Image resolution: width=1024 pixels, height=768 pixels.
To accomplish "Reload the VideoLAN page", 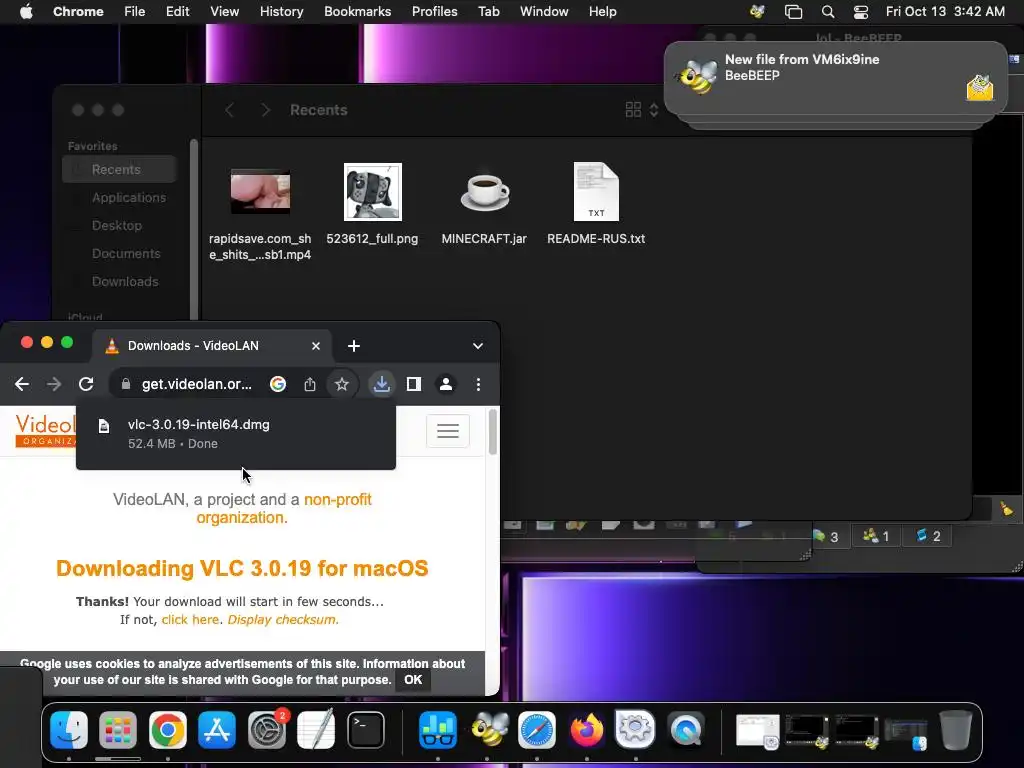I will pyautogui.click(x=86, y=384).
